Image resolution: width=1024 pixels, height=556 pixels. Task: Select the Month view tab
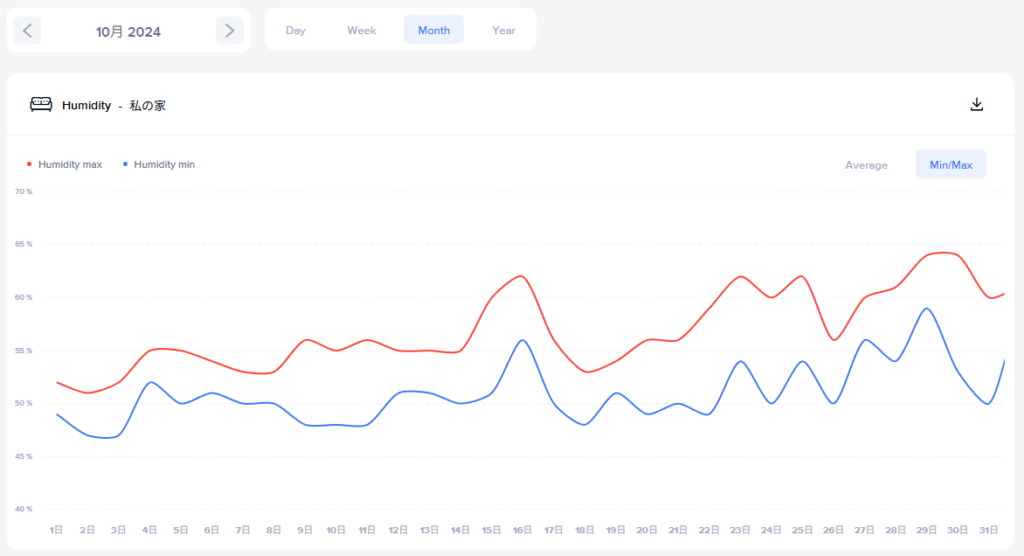(434, 30)
